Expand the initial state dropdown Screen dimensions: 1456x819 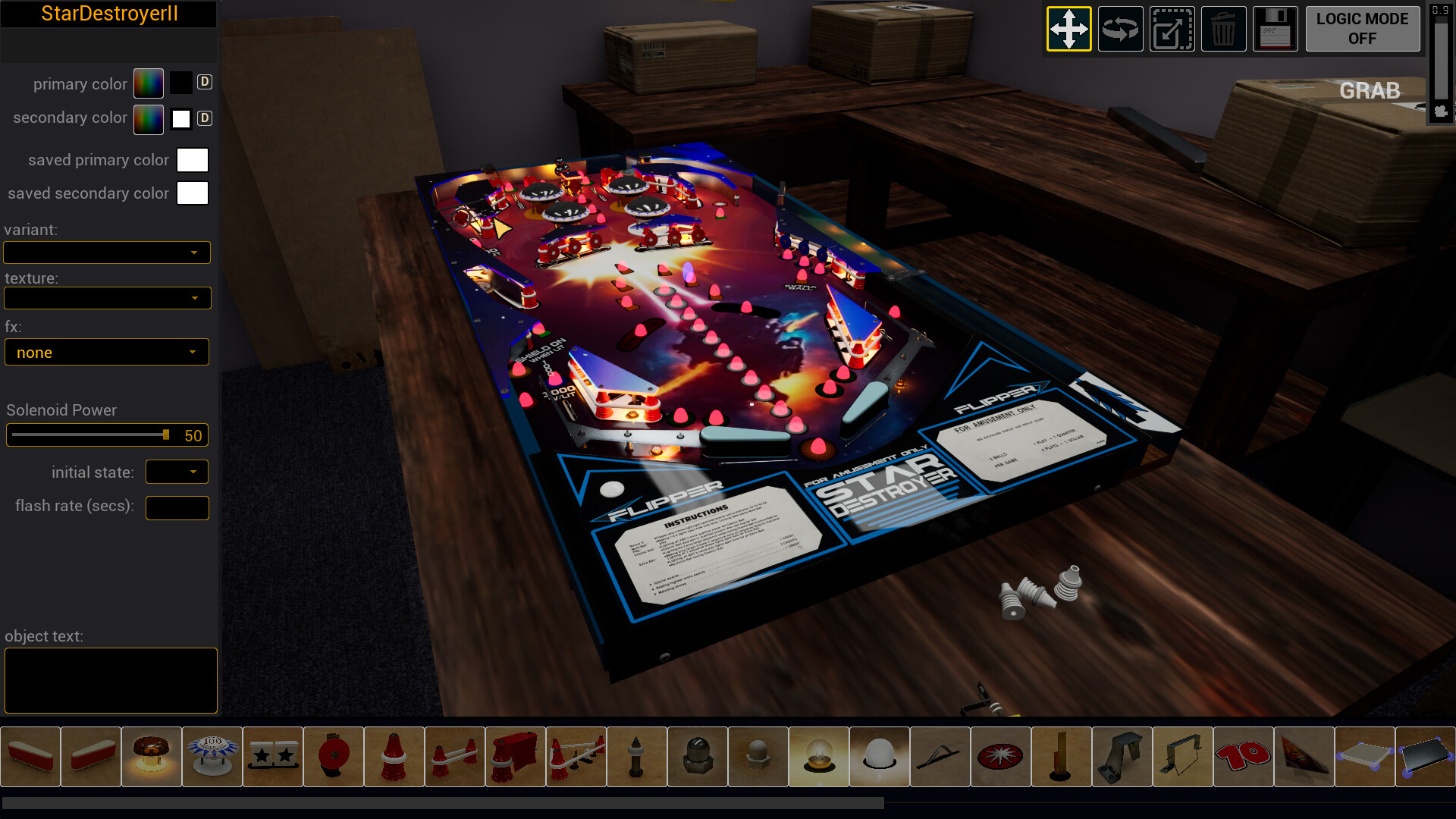tap(177, 472)
